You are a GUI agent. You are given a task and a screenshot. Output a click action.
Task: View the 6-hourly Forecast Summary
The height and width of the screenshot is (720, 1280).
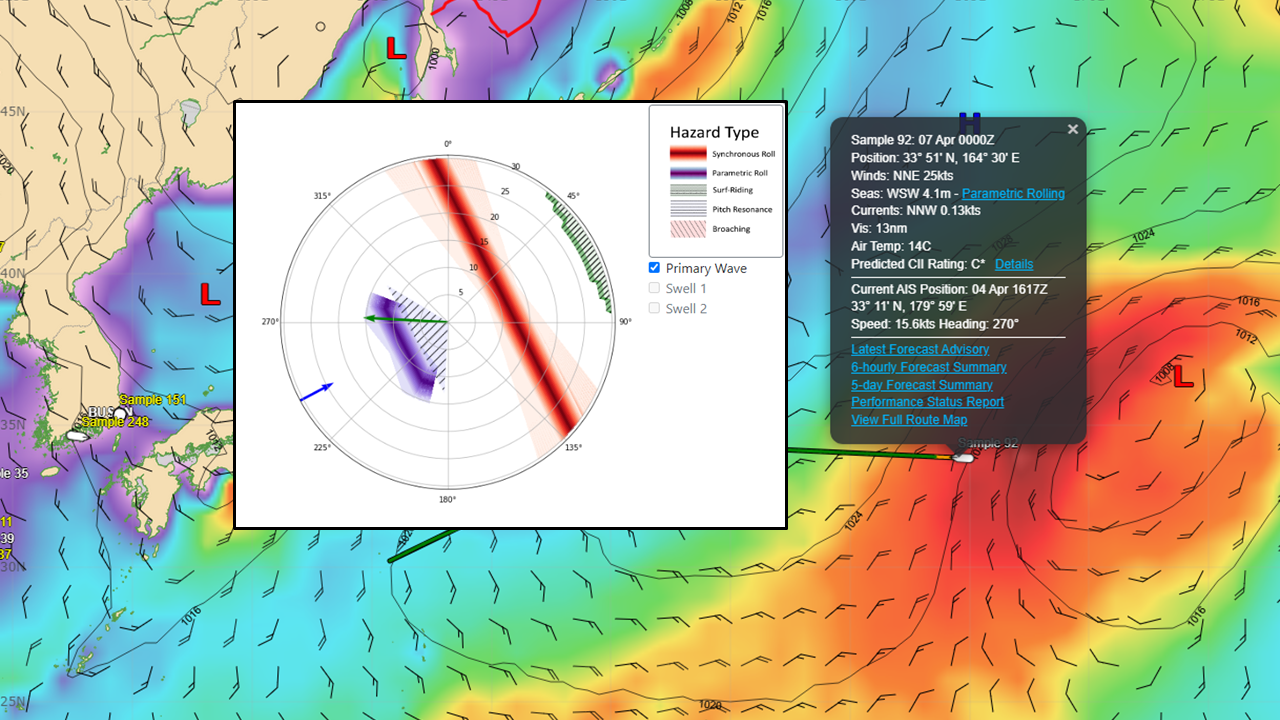(x=928, y=367)
